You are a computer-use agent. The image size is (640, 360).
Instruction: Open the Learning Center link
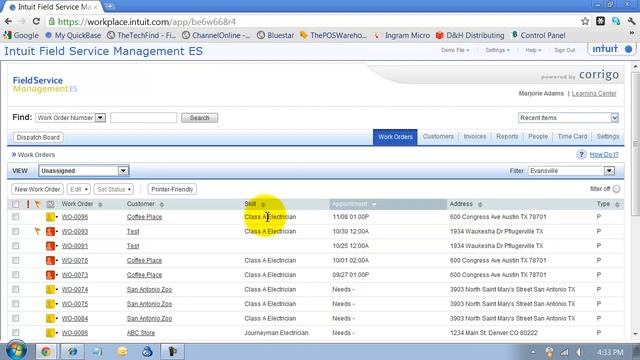point(594,93)
